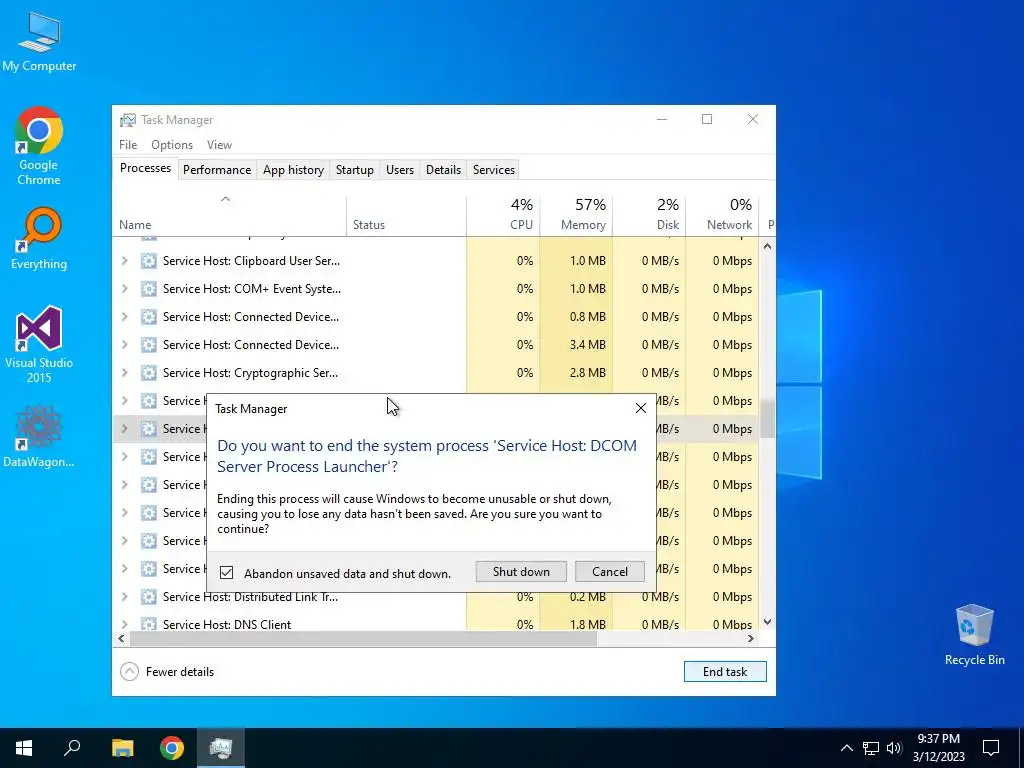Image resolution: width=1024 pixels, height=768 pixels.
Task: Uncheck Abandon unsaved data and shut down
Action: 227,573
